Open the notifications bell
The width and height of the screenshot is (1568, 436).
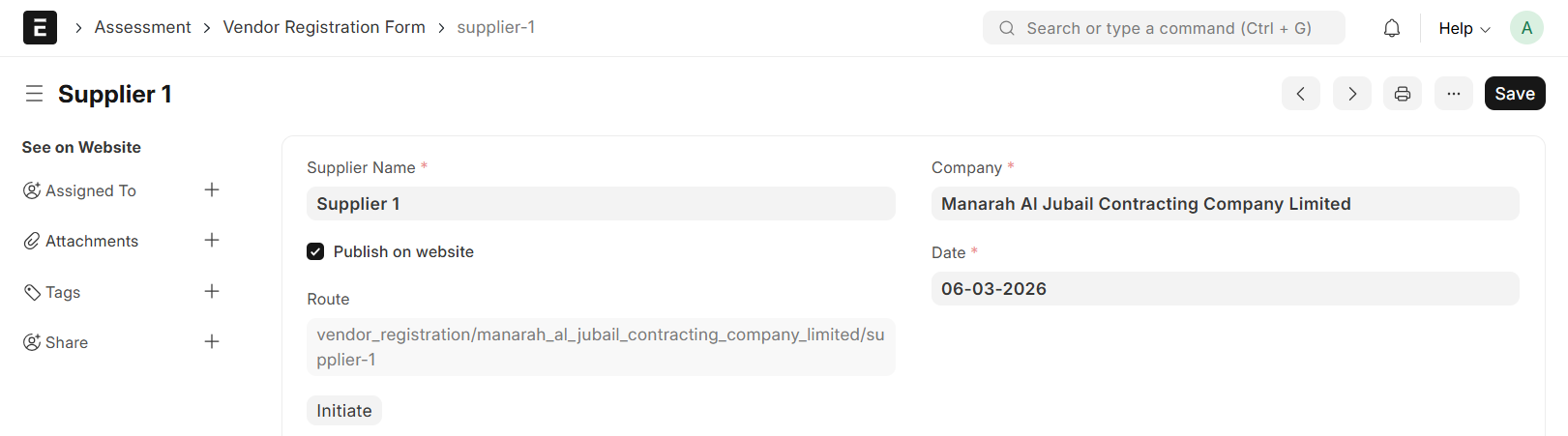pos(1391,28)
